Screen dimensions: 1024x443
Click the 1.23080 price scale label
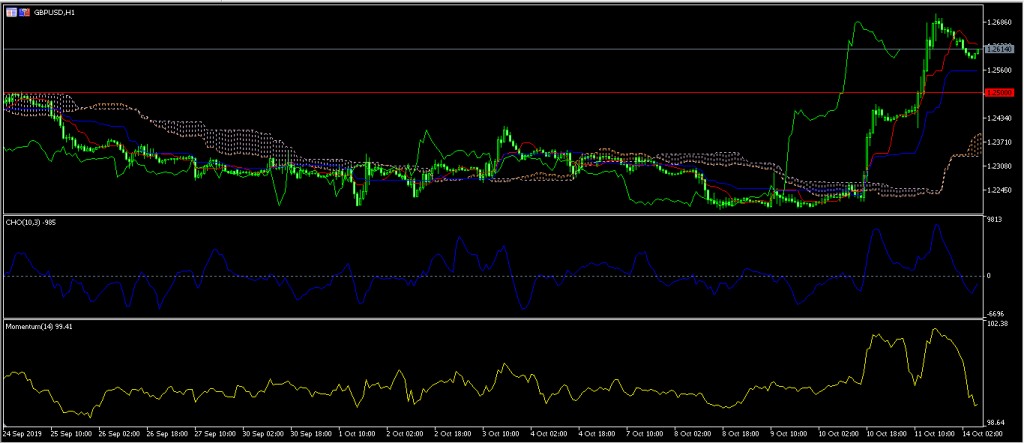coord(1000,166)
